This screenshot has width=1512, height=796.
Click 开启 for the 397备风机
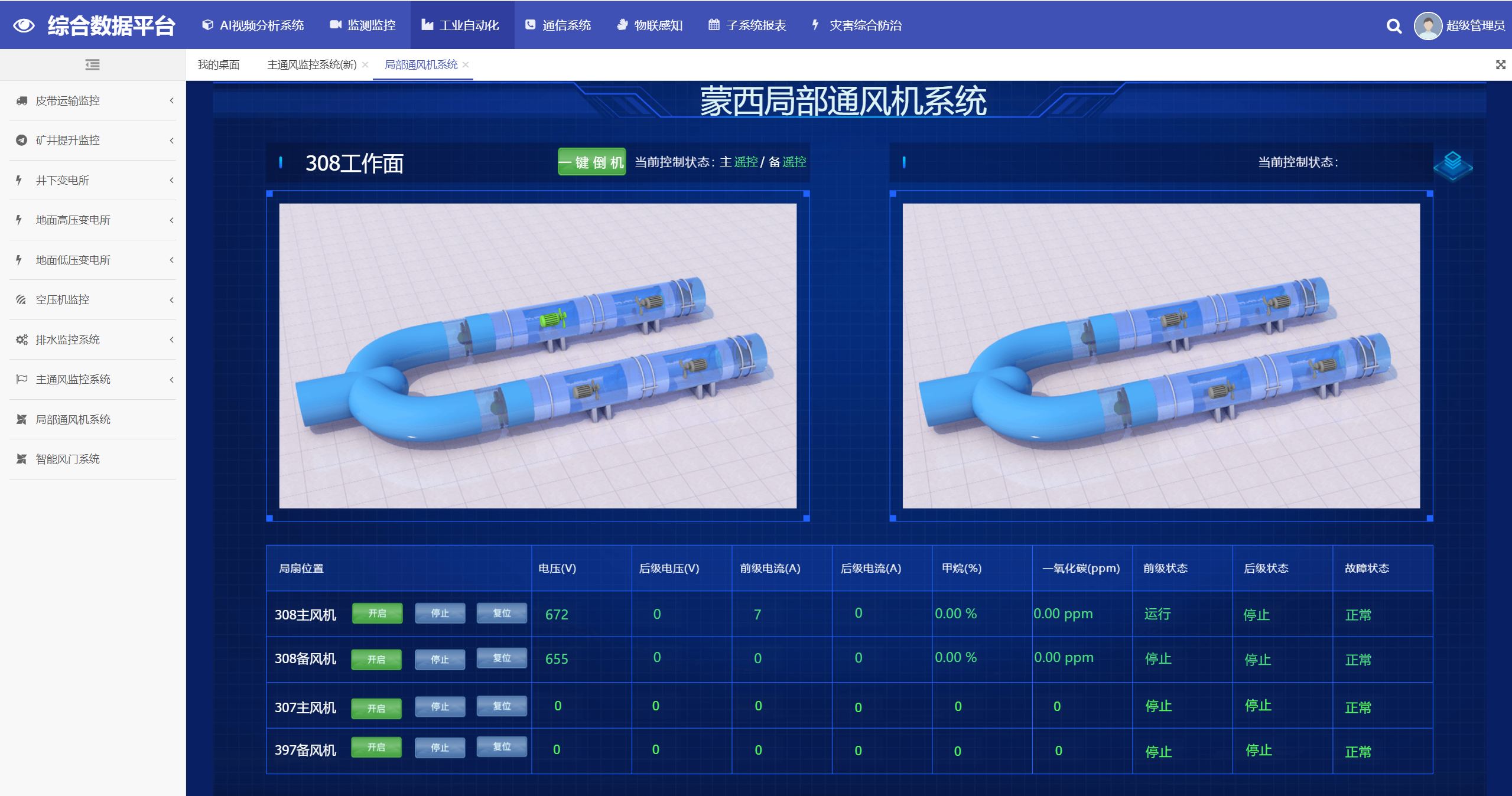376,747
